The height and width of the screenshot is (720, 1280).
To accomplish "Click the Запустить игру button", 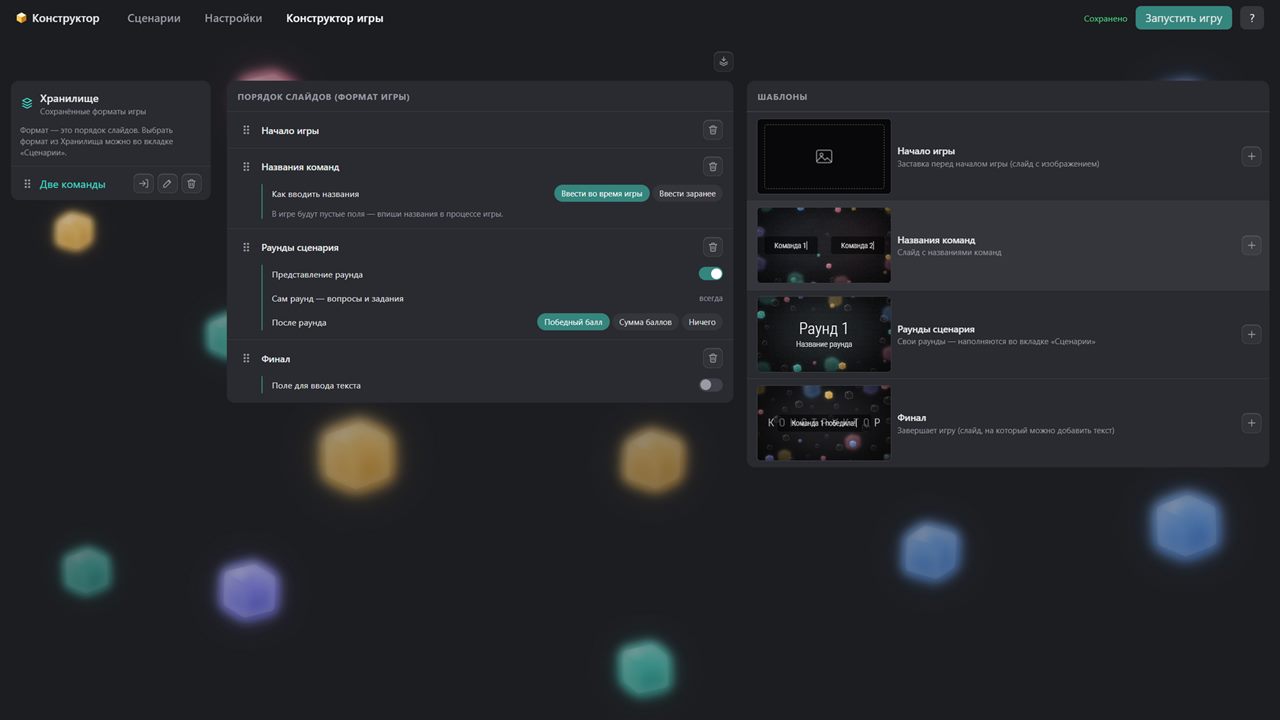I will coord(1184,18).
